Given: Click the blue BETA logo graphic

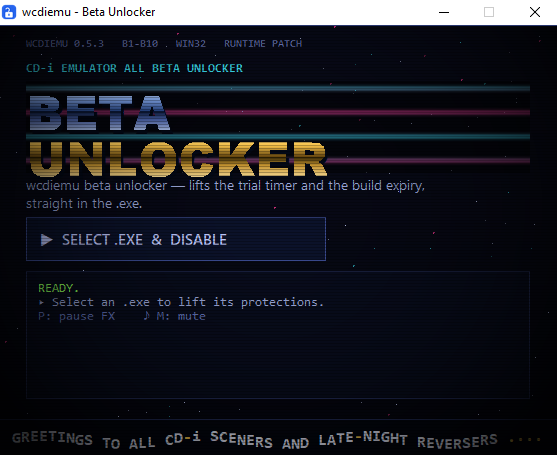Looking at the screenshot, I should click(x=99, y=113).
